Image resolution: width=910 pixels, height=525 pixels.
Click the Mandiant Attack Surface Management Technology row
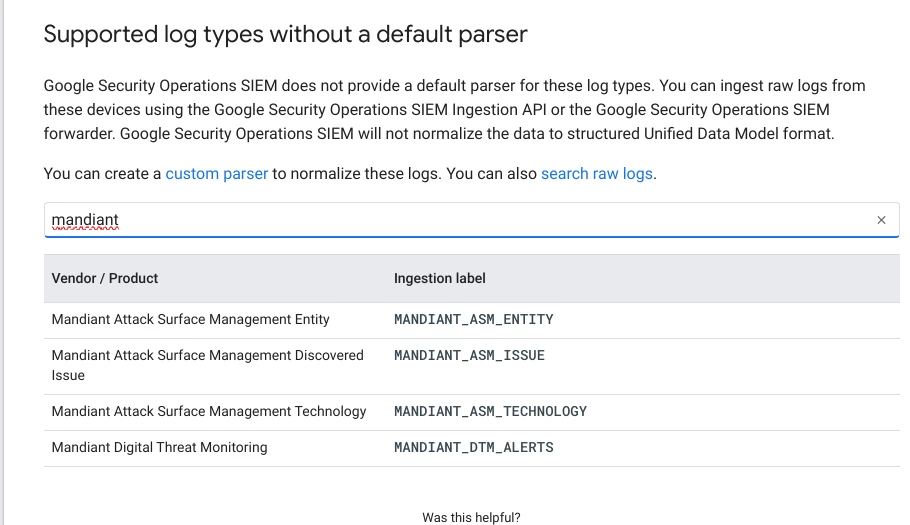[x=471, y=412]
